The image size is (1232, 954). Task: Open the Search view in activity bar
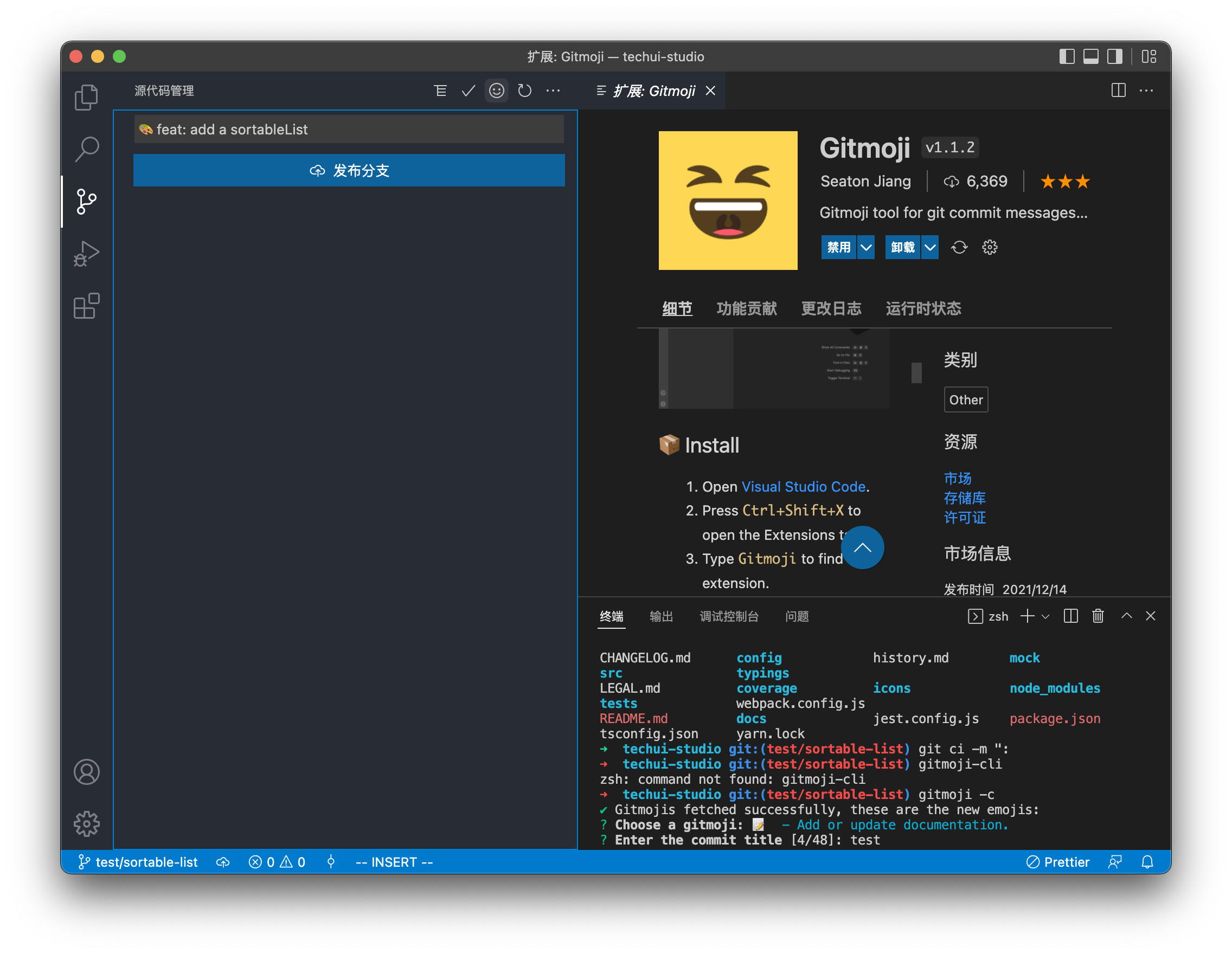[x=86, y=150]
